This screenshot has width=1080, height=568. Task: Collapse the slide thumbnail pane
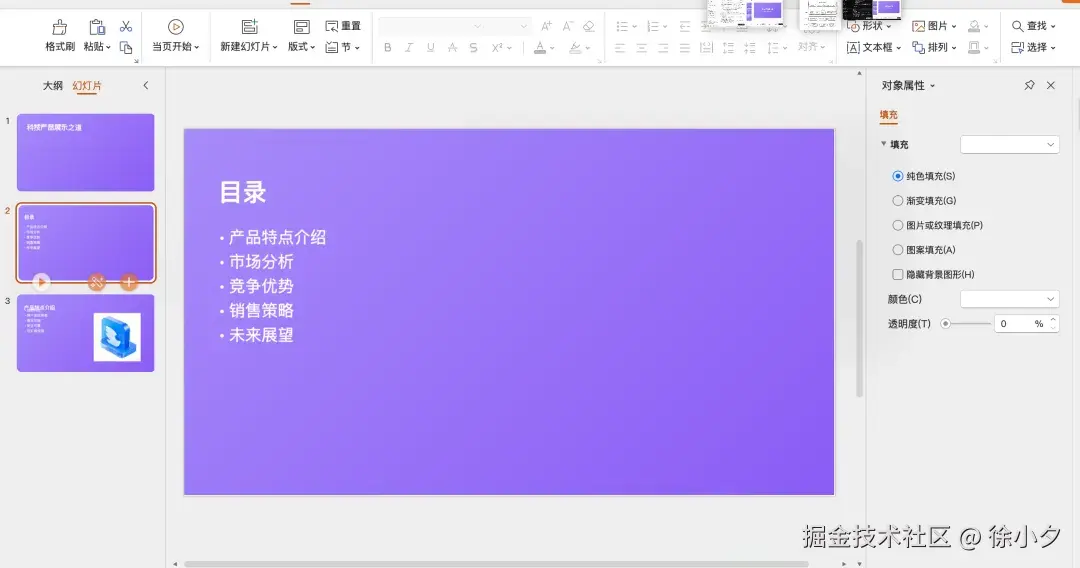(145, 85)
